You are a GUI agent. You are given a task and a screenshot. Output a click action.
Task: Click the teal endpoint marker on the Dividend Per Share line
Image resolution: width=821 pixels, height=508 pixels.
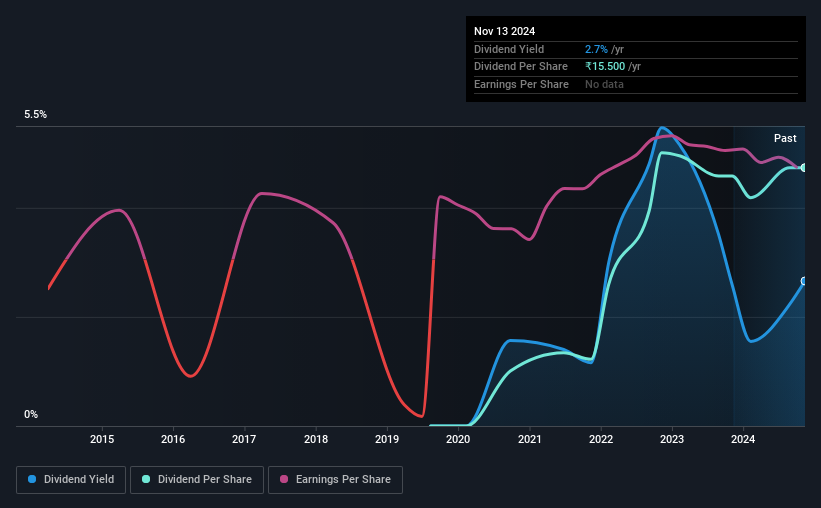coord(804,168)
